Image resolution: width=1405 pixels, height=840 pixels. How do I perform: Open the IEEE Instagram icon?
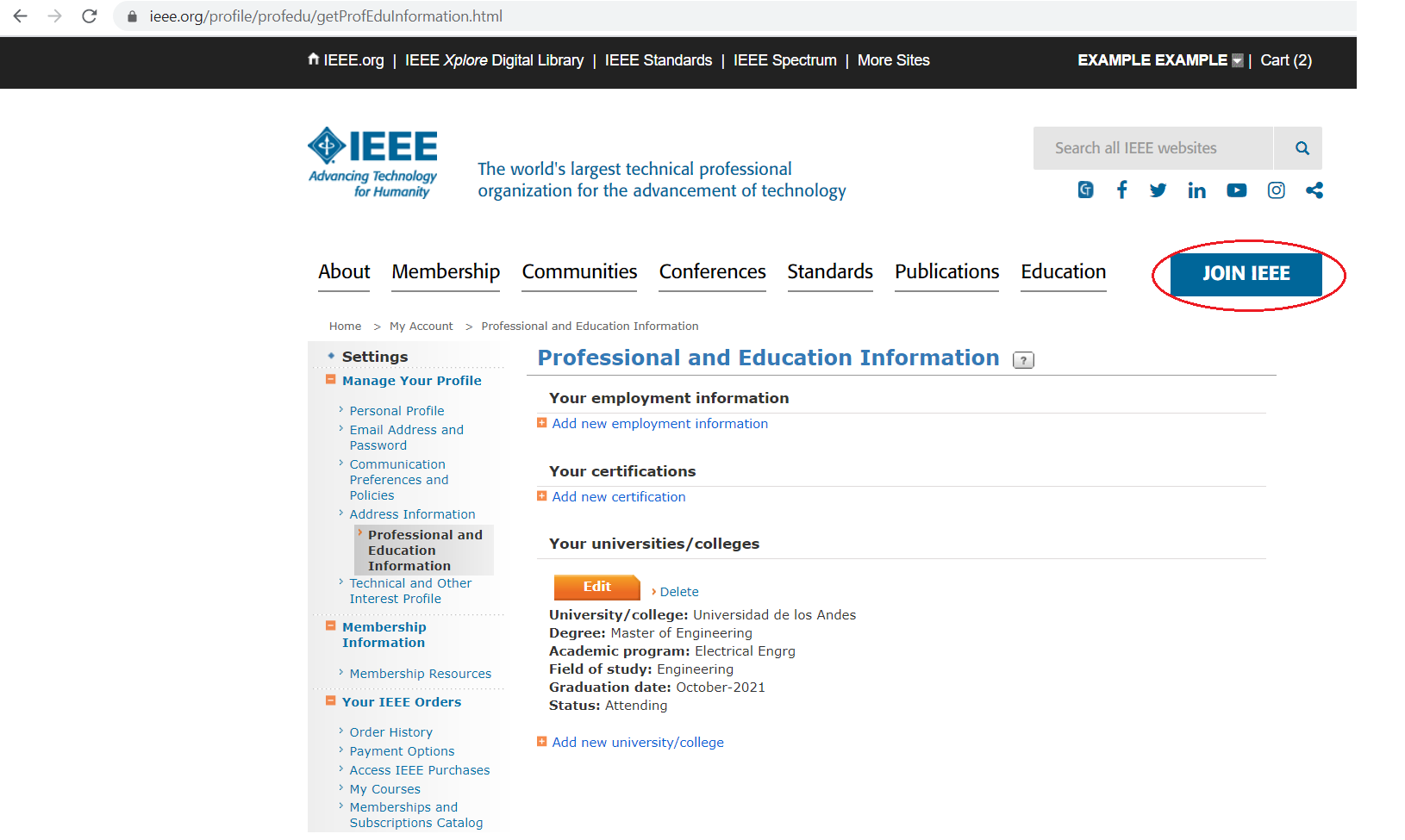coord(1277,190)
